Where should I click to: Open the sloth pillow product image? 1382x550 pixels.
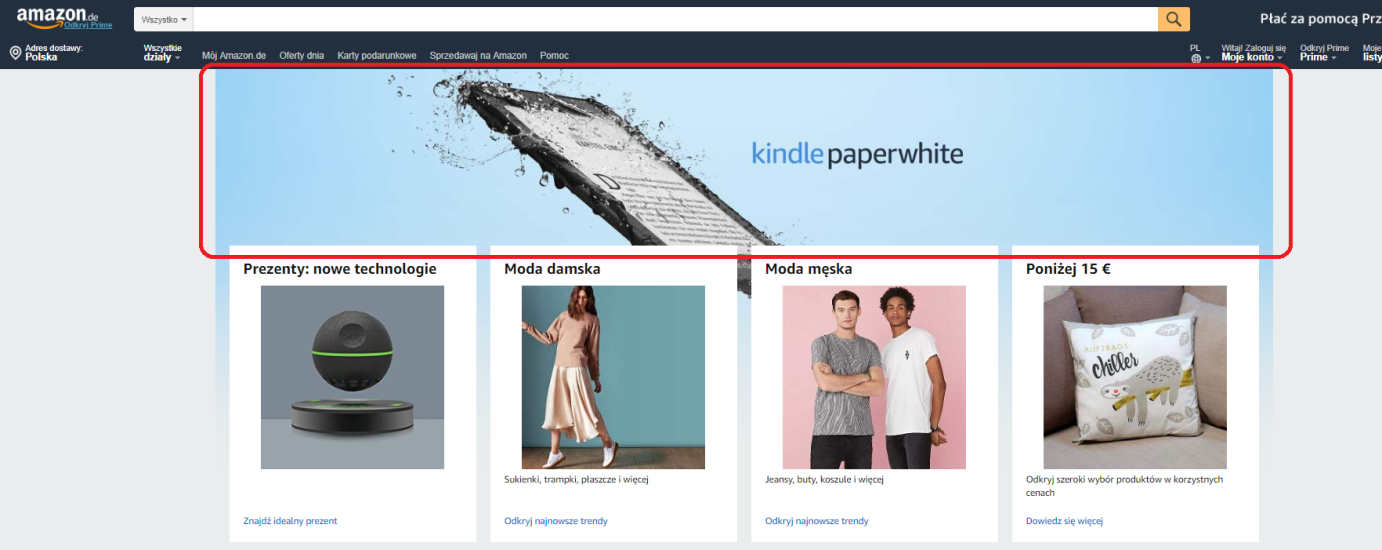[x=1135, y=377]
